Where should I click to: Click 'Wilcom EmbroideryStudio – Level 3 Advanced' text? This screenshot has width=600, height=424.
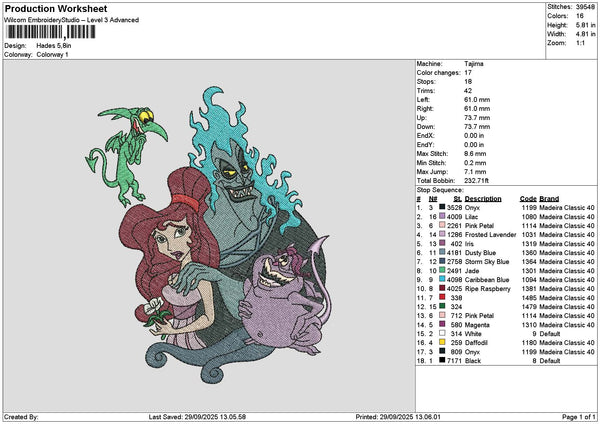pyautogui.click(x=71, y=20)
